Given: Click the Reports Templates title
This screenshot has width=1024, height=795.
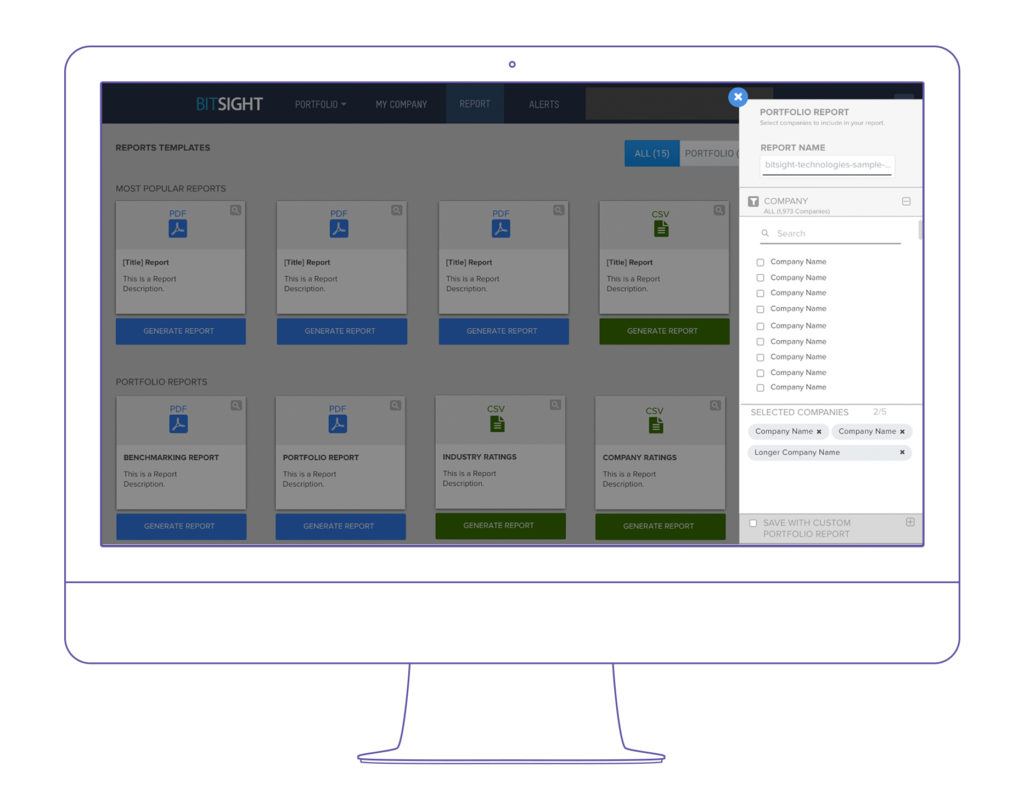Looking at the screenshot, I should 163,148.
